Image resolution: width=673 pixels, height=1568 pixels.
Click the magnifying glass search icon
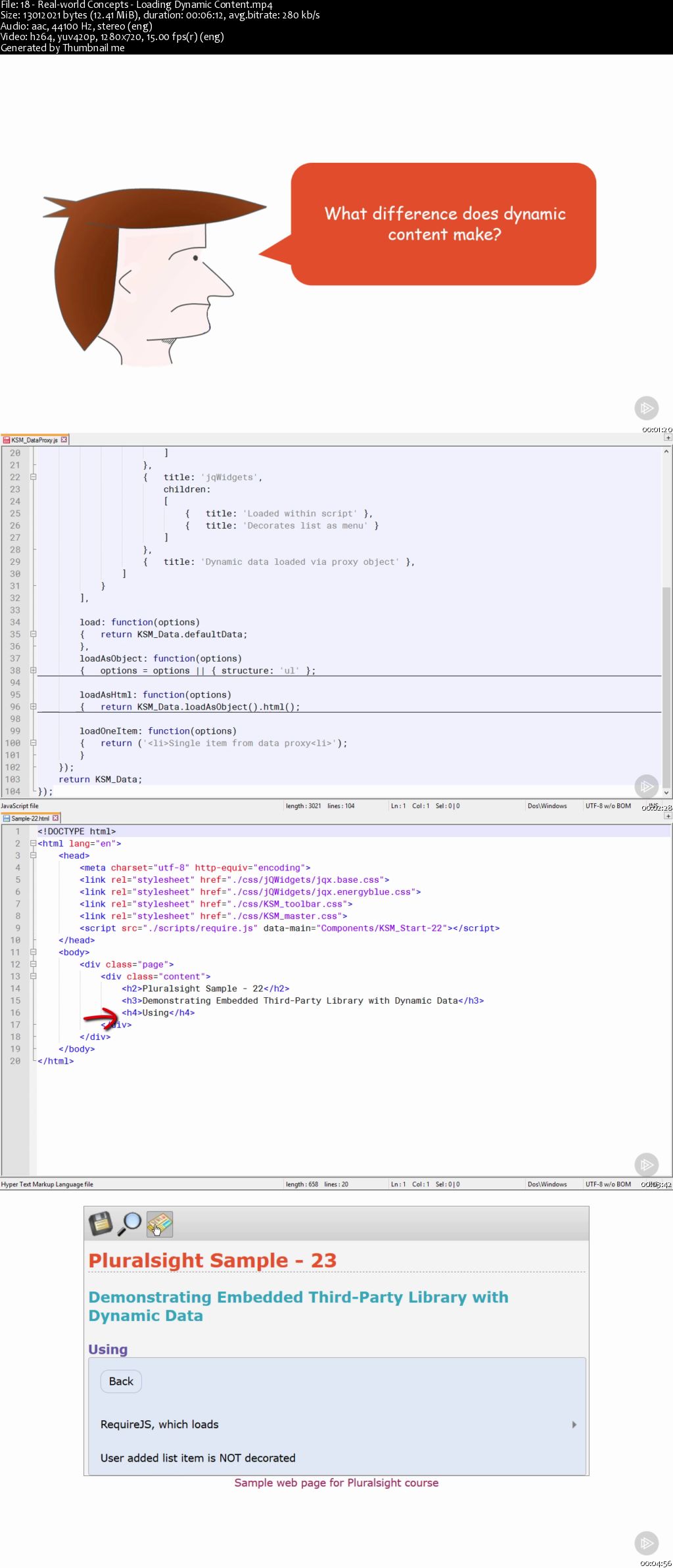pyautogui.click(x=130, y=1223)
